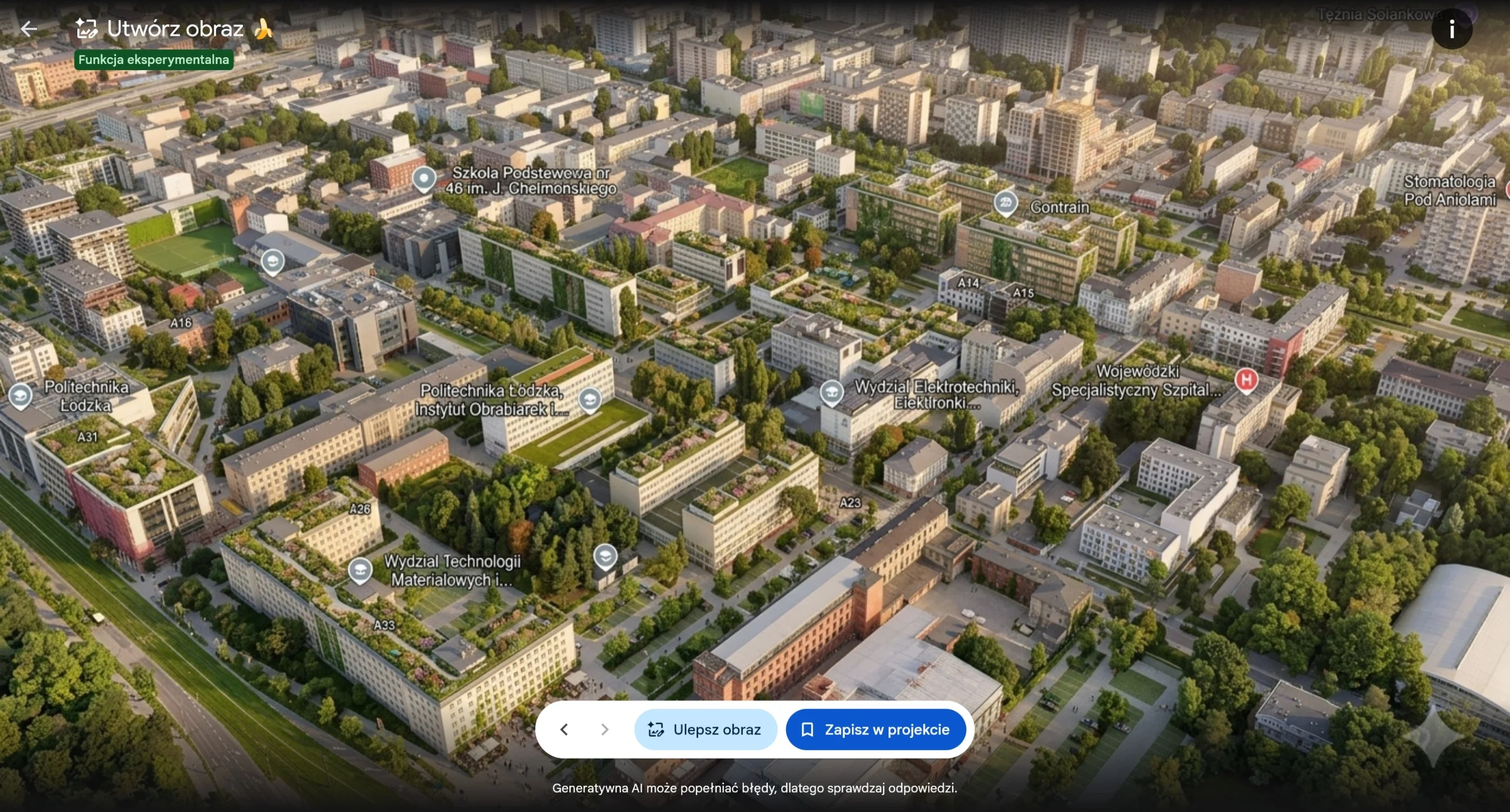
Task: Click the Utwórz obraz sparkle image icon
Action: click(87, 28)
